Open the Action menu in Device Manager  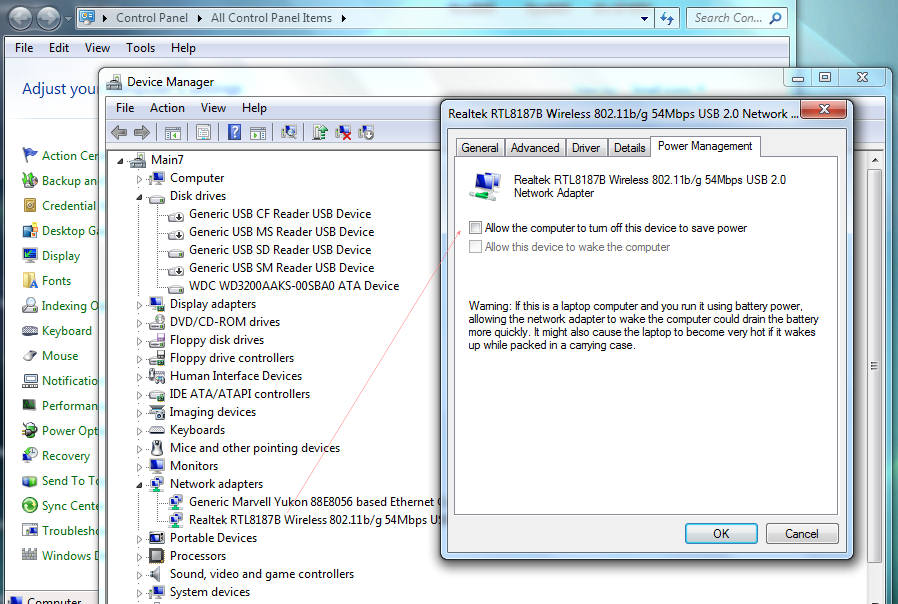point(167,108)
